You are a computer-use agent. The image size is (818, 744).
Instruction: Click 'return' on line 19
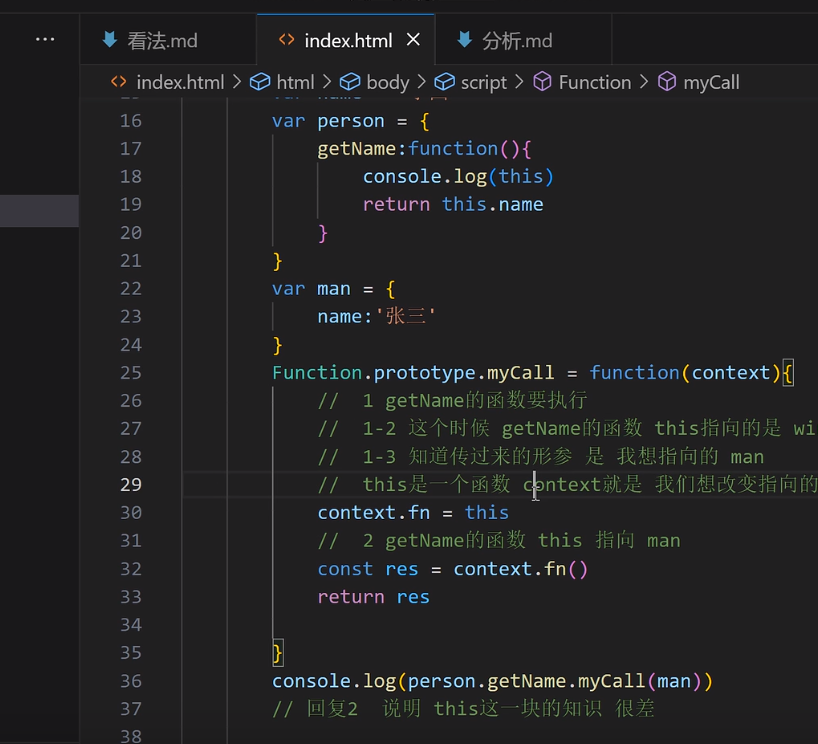(x=396, y=205)
